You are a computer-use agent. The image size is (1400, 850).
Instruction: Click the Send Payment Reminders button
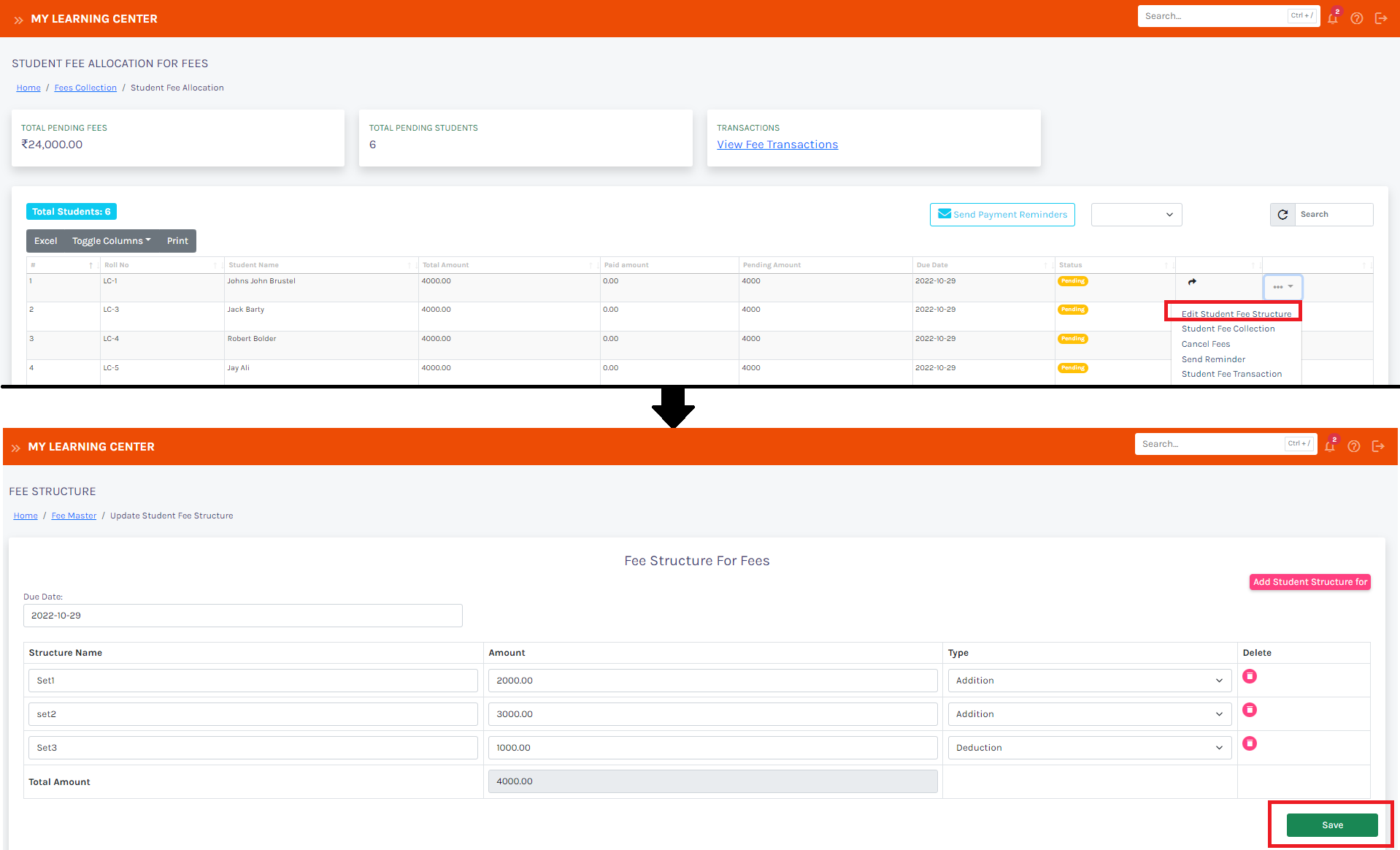1001,215
